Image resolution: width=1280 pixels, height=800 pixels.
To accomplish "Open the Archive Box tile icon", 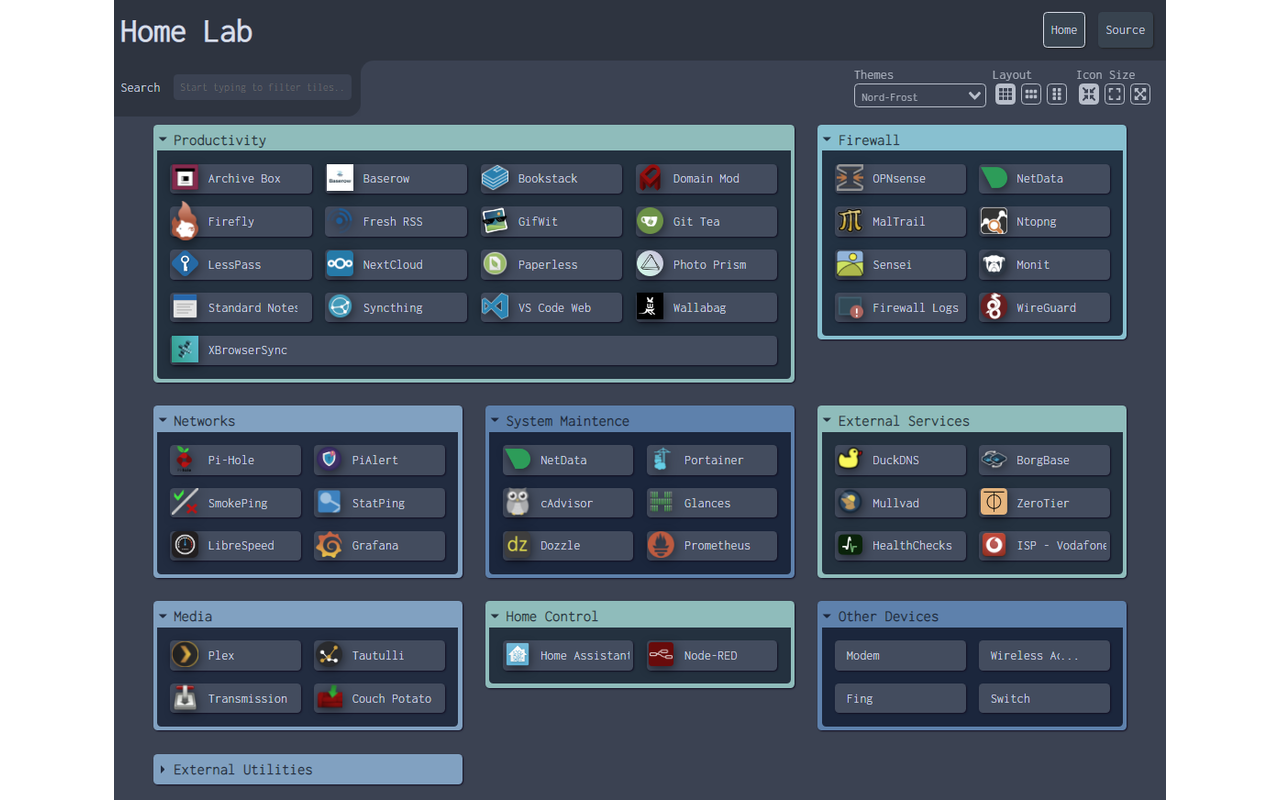I will [184, 179].
